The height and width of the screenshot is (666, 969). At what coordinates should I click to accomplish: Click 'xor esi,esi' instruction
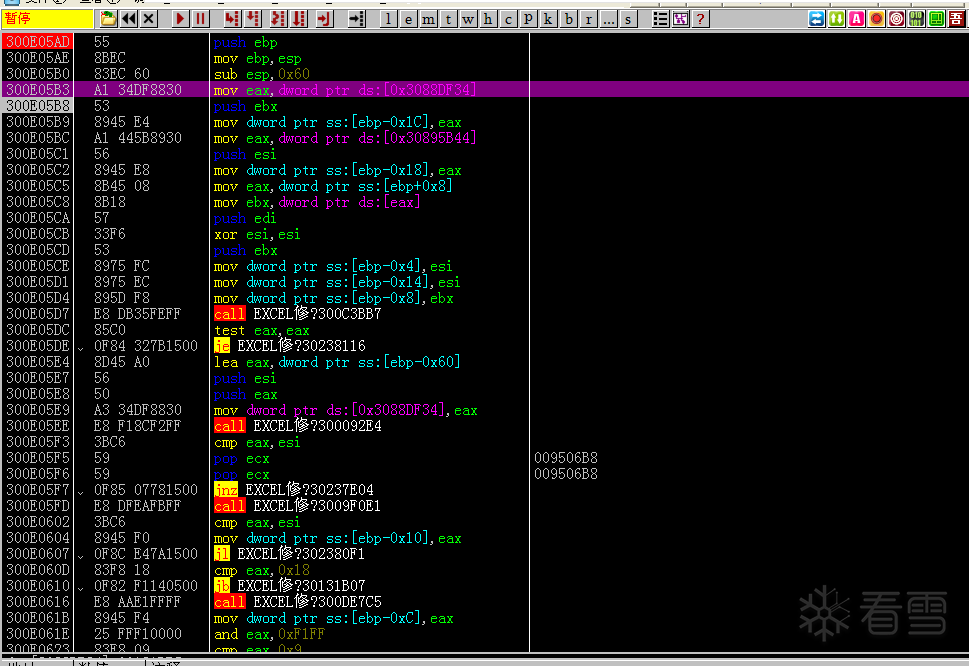pyautogui.click(x=257, y=234)
